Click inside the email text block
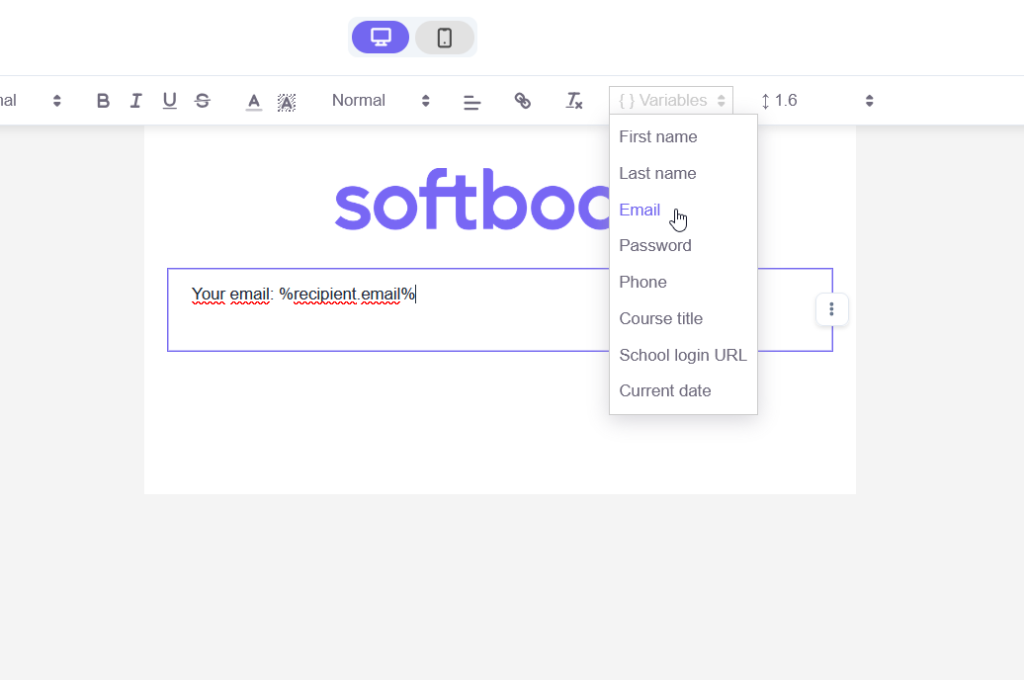Screen dimensions: 1024x680 point(389,310)
